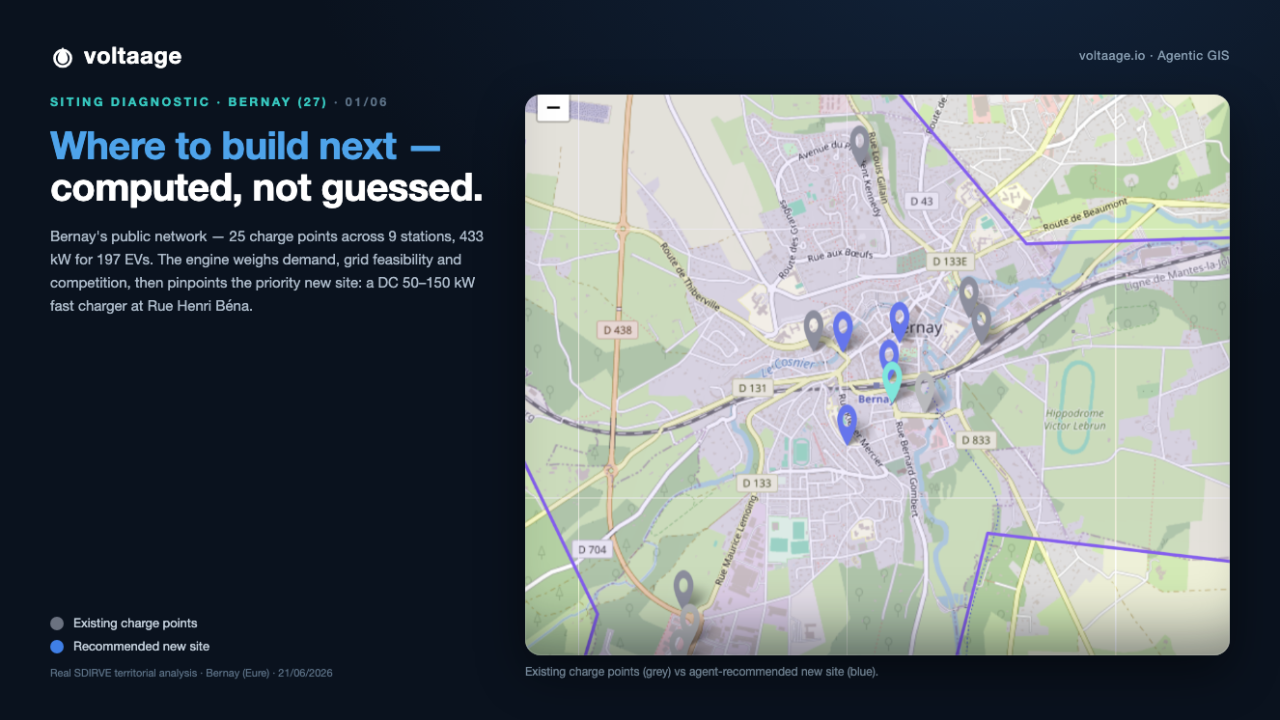Screen dimensions: 1280x720
Task: Click the map caption below the map
Action: coord(701,672)
